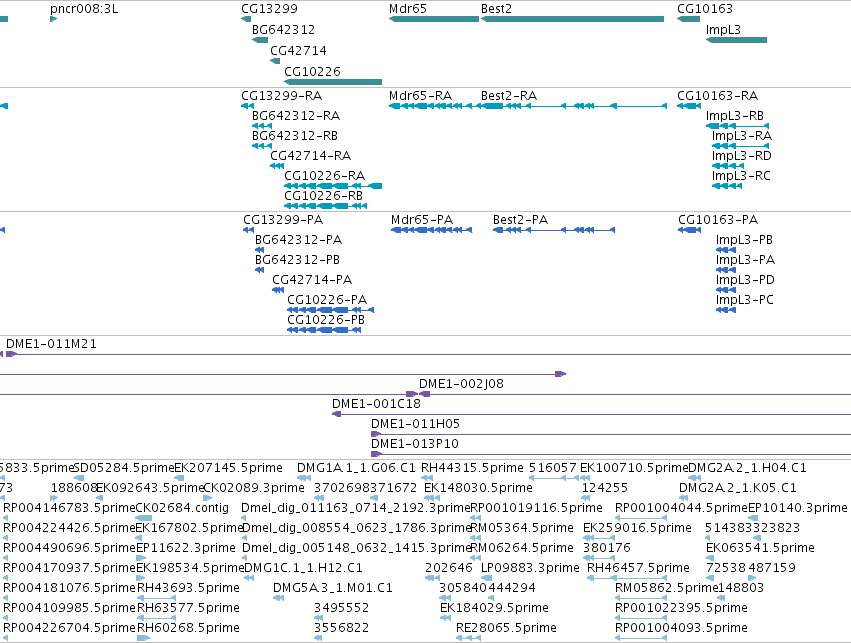Click the EK063541.5prime EST label
Screen dimensions: 851x643
coord(760,548)
